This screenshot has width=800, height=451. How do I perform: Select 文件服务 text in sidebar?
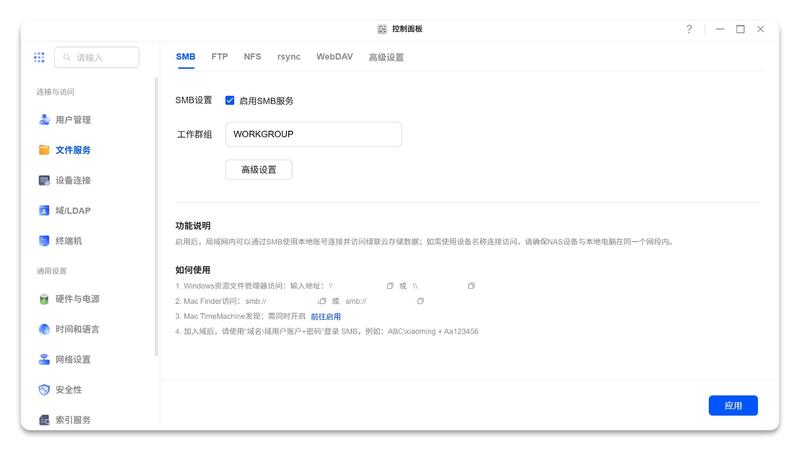(x=73, y=150)
